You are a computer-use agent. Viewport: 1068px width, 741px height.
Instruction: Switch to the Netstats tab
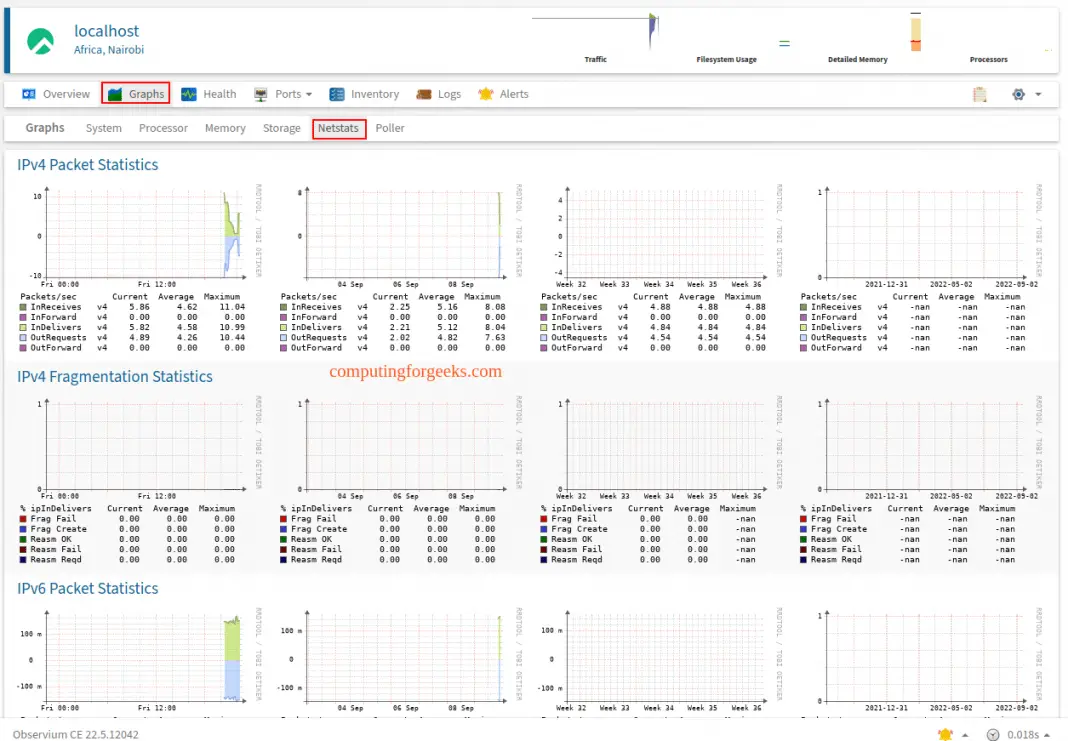tap(340, 128)
